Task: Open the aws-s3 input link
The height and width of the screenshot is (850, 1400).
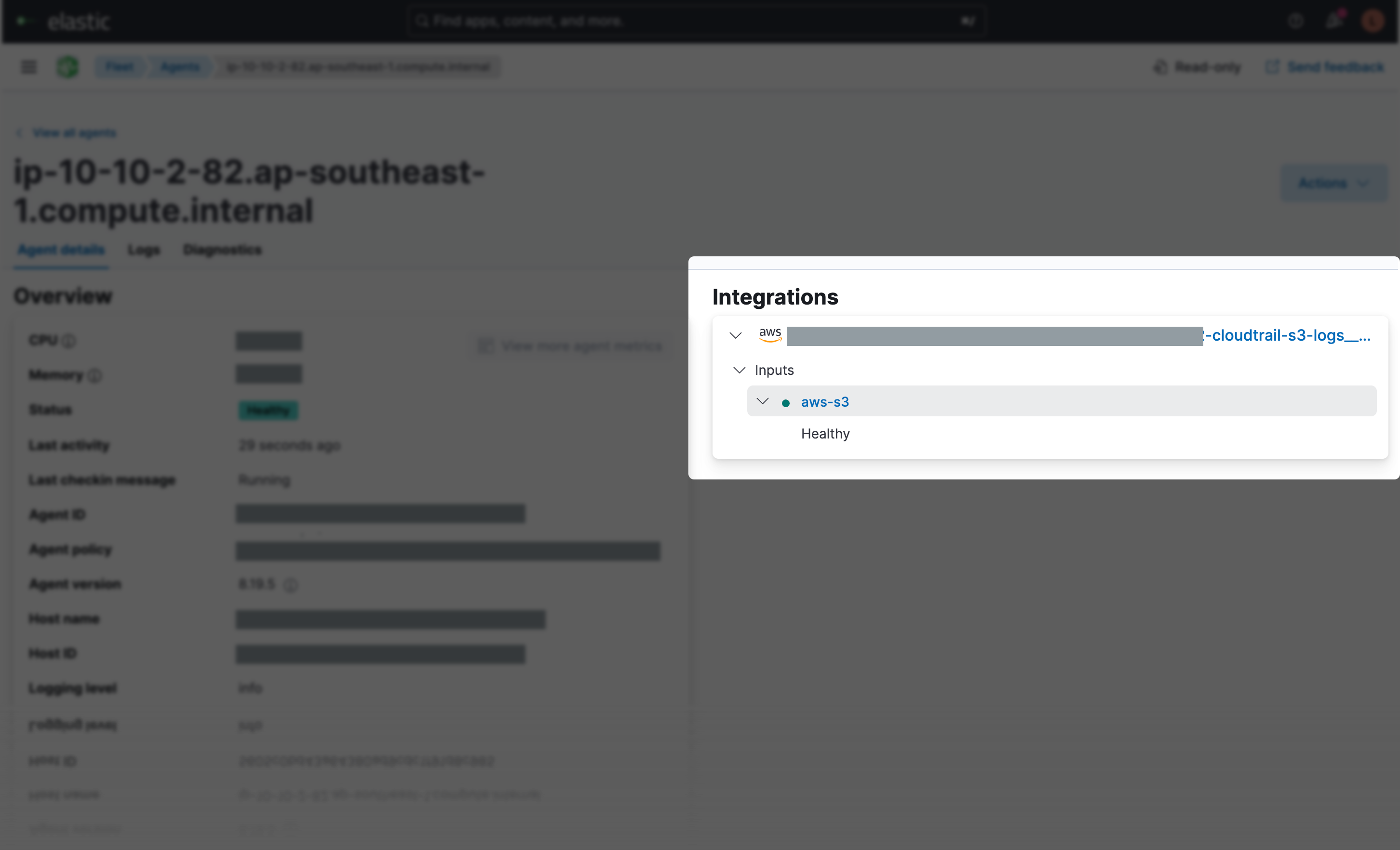Action: pyautogui.click(x=824, y=402)
